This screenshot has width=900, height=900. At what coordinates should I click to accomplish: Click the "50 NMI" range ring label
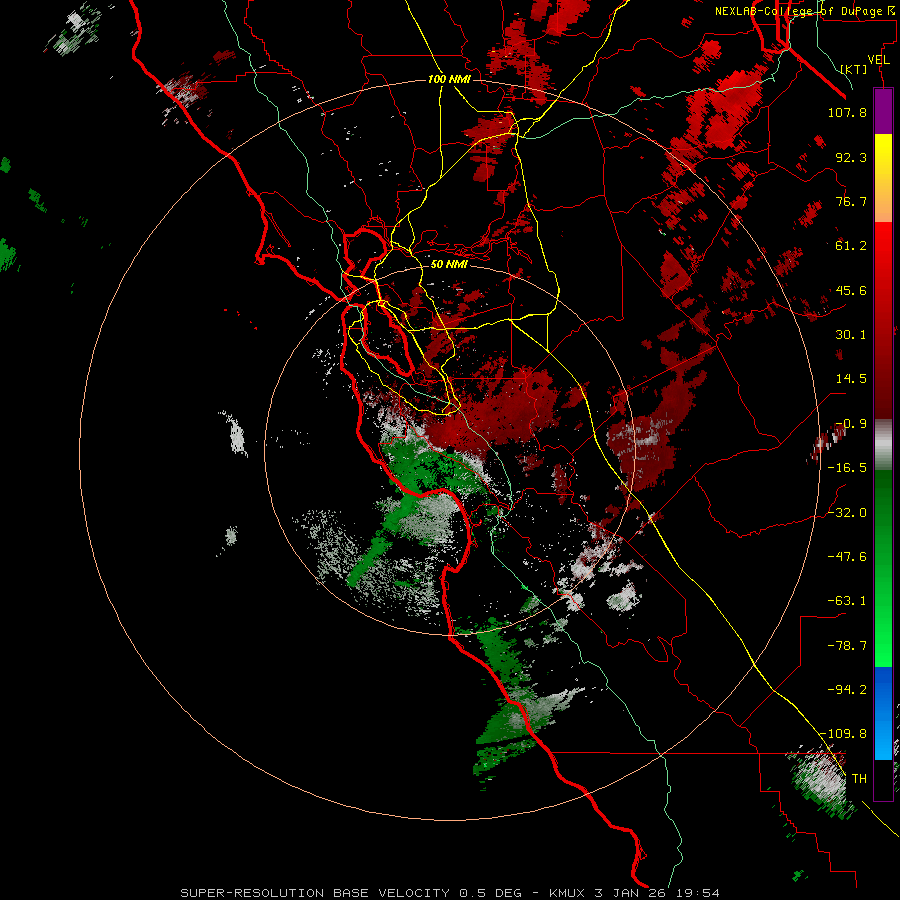coord(449,264)
